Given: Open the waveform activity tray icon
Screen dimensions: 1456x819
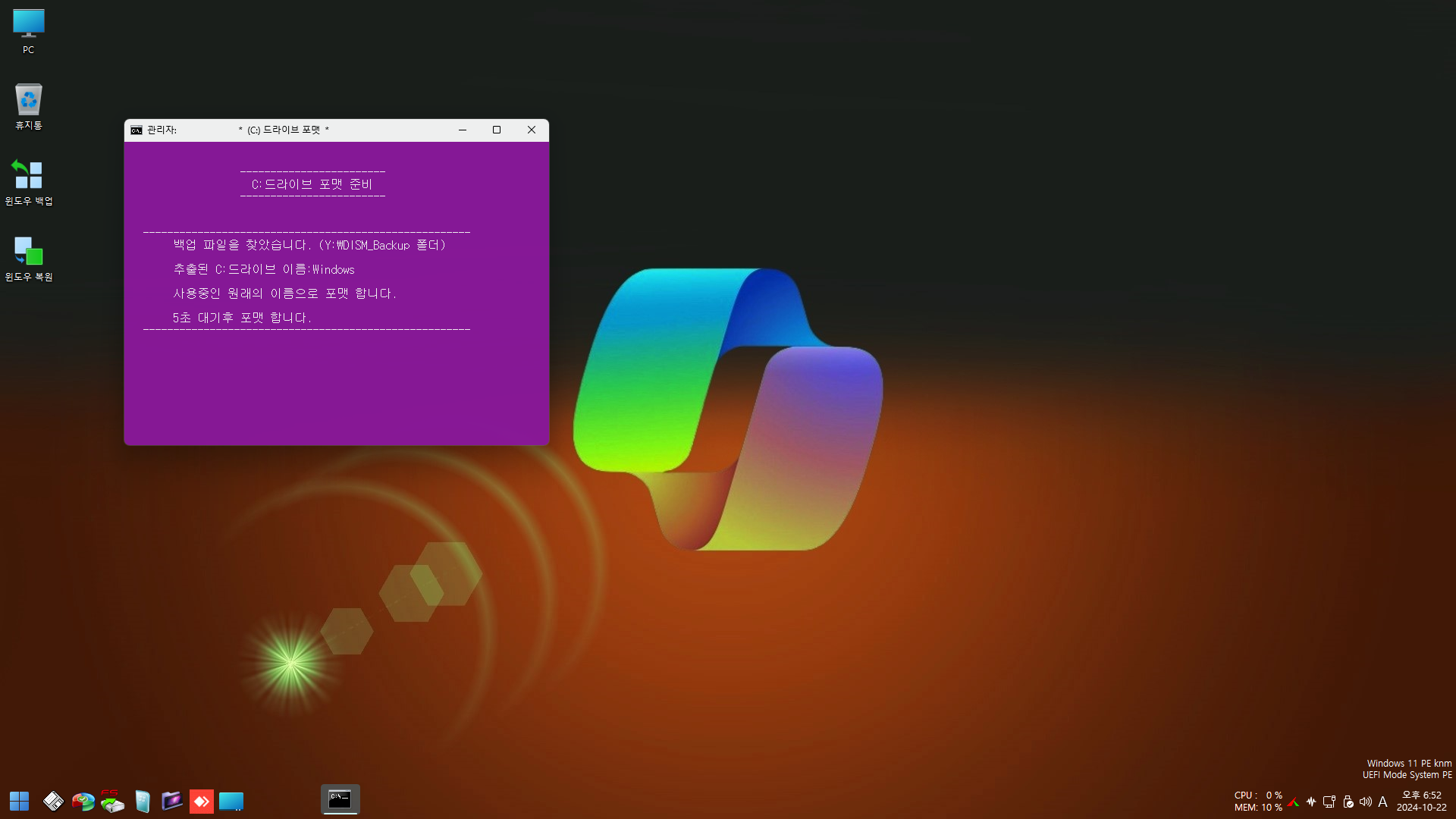Looking at the screenshot, I should tap(1311, 802).
